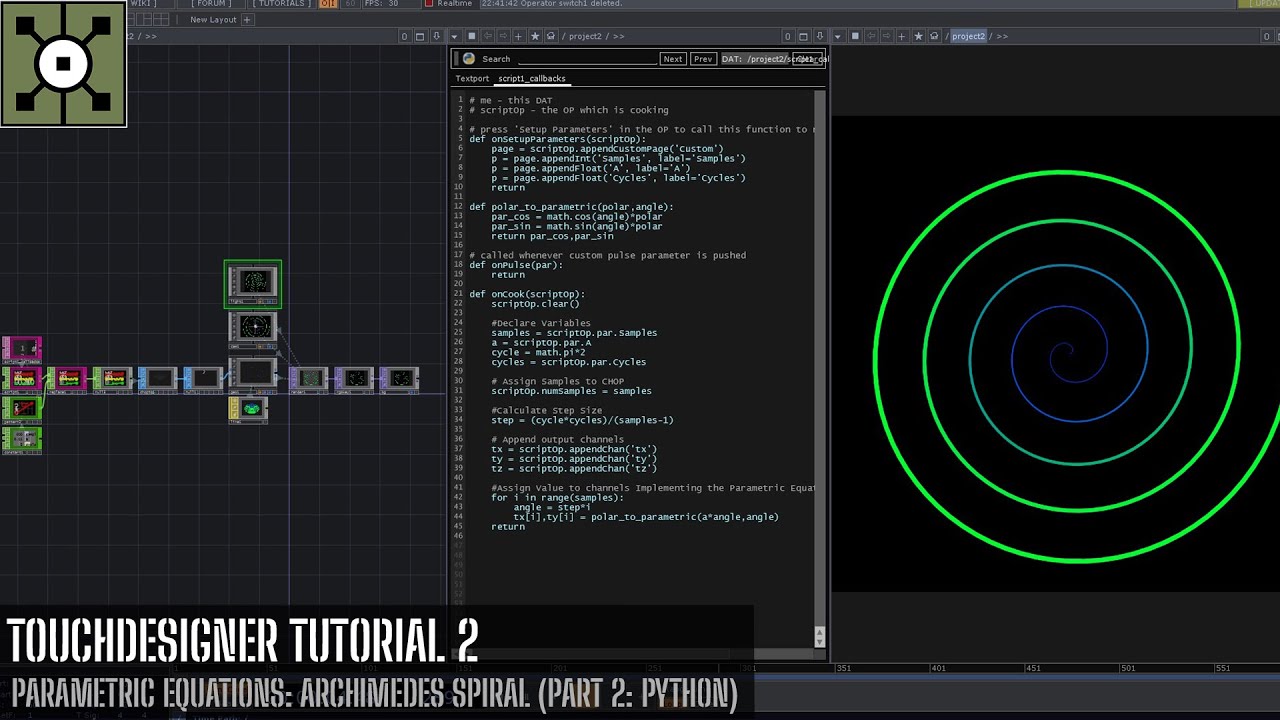Click the Prev search button

pyautogui.click(x=703, y=59)
